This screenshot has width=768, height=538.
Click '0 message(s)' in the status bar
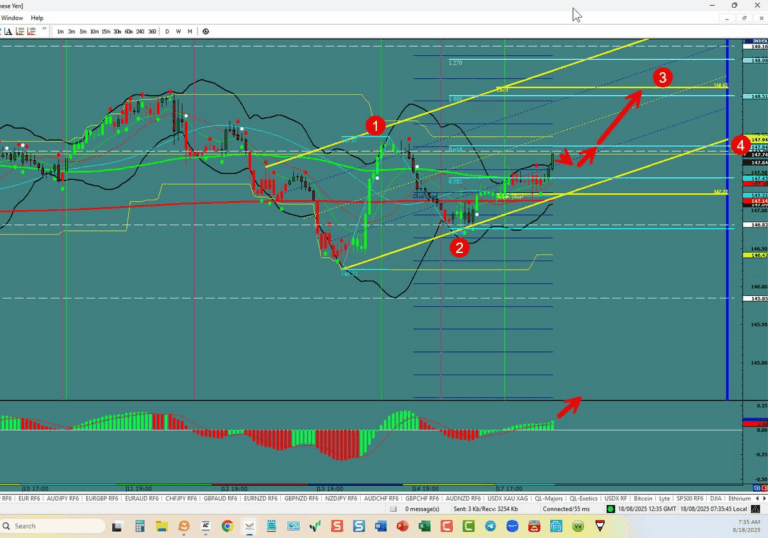[x=422, y=509]
